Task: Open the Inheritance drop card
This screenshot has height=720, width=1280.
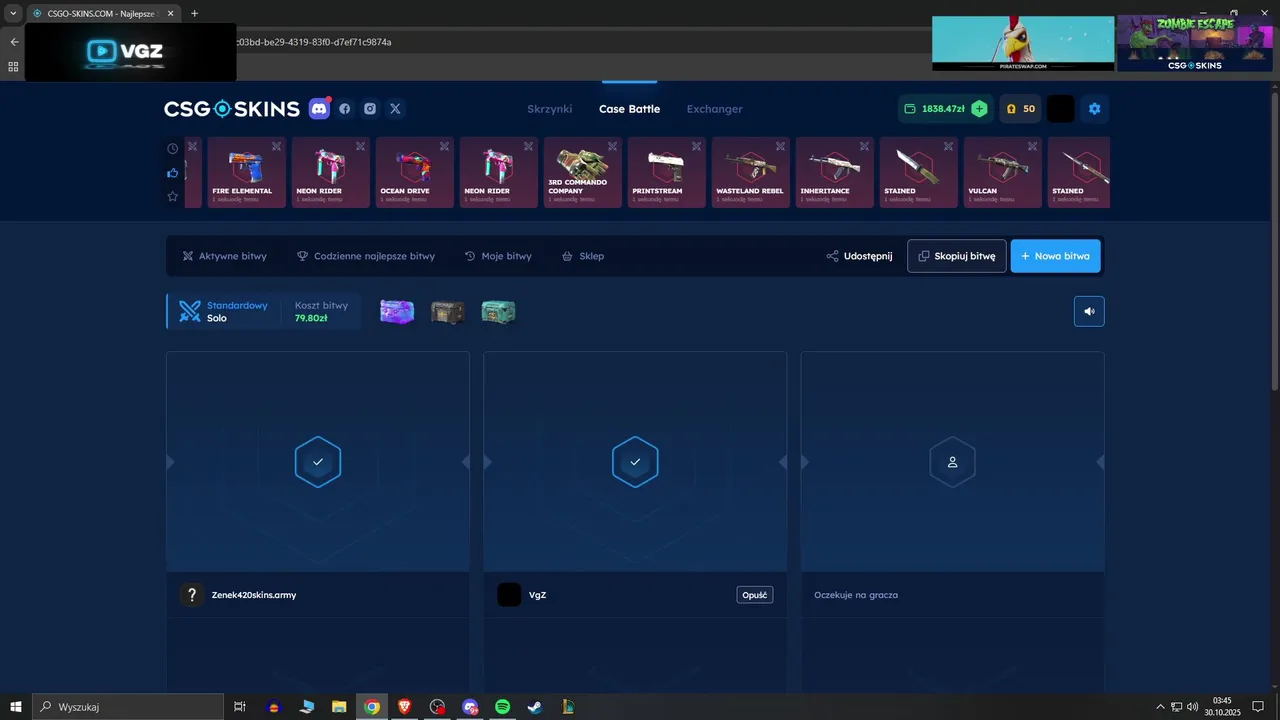Action: [x=834, y=172]
